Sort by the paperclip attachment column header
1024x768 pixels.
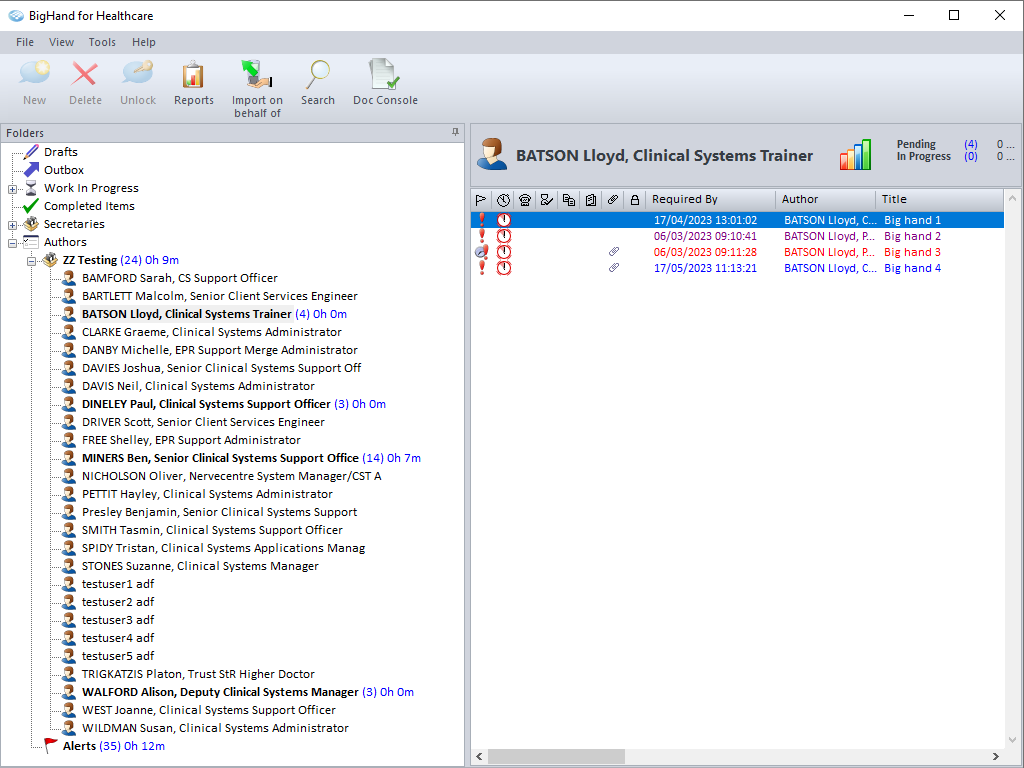(613, 200)
